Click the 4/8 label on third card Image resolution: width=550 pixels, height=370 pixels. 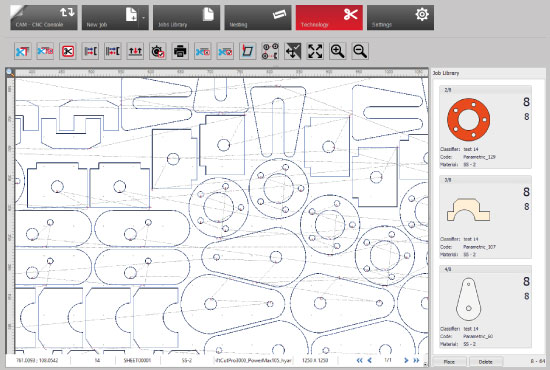tap(448, 270)
